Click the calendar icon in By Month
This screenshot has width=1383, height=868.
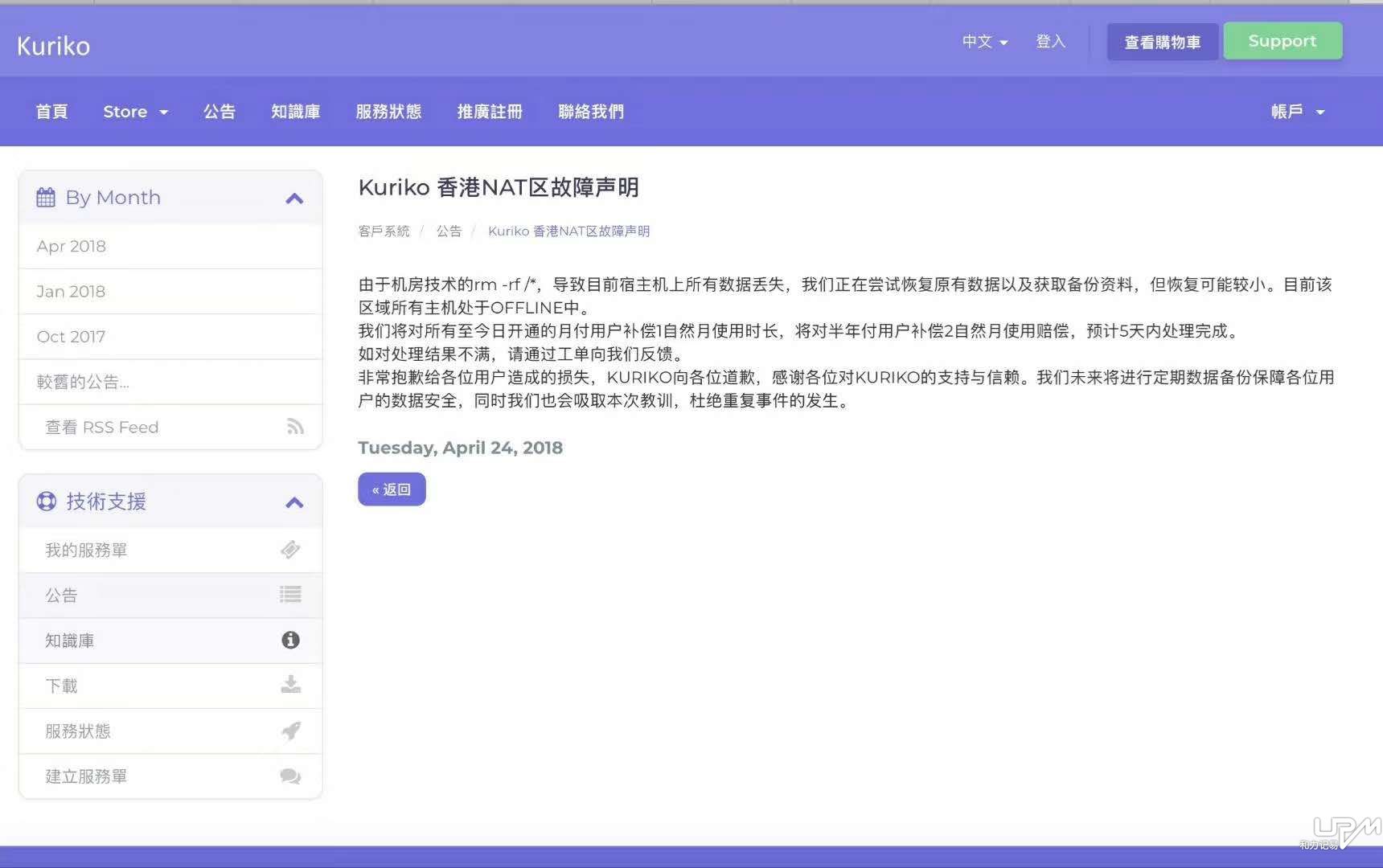pos(46,198)
